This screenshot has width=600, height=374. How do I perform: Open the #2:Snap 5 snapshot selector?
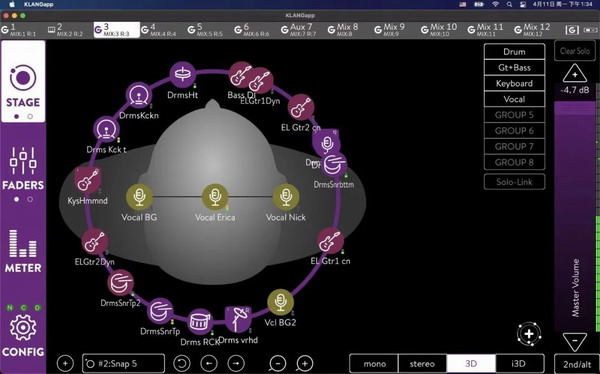(124, 364)
